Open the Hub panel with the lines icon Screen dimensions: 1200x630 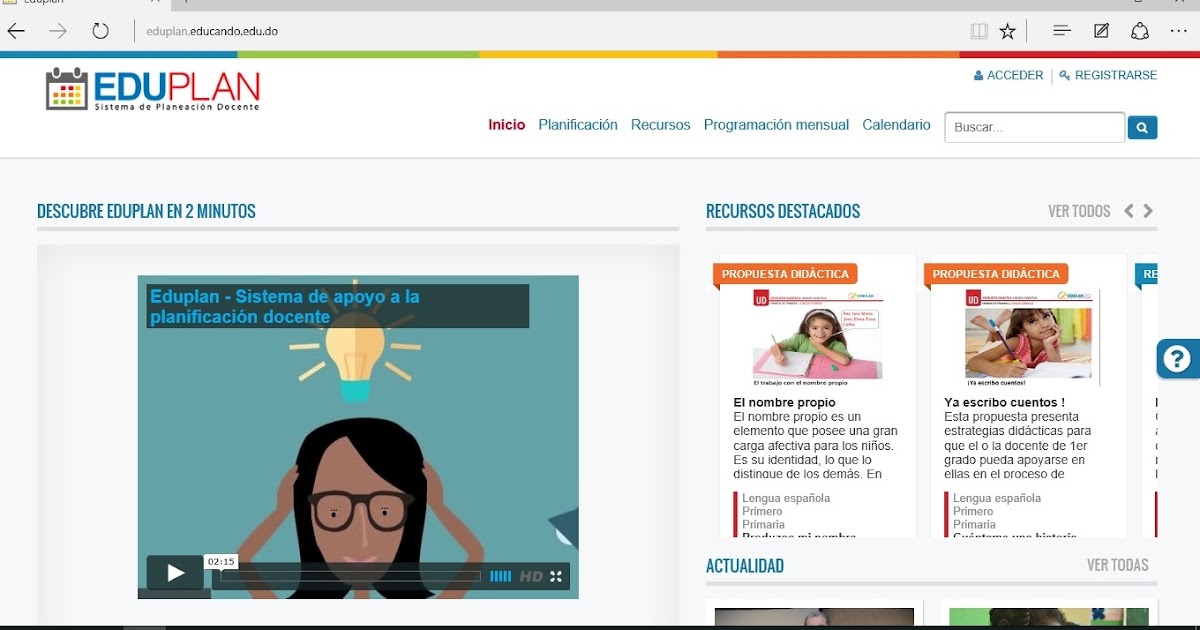1061,30
